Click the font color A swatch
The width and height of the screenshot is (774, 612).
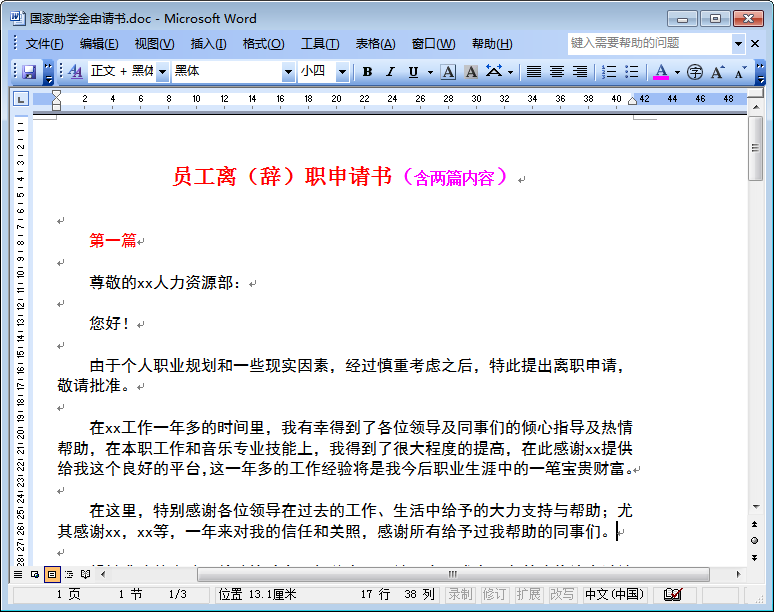pos(661,72)
